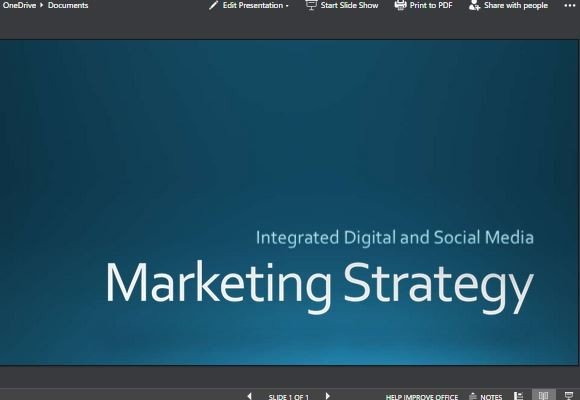580x400 pixels.
Task: Switch to the editing view icon
Action: click(519, 396)
